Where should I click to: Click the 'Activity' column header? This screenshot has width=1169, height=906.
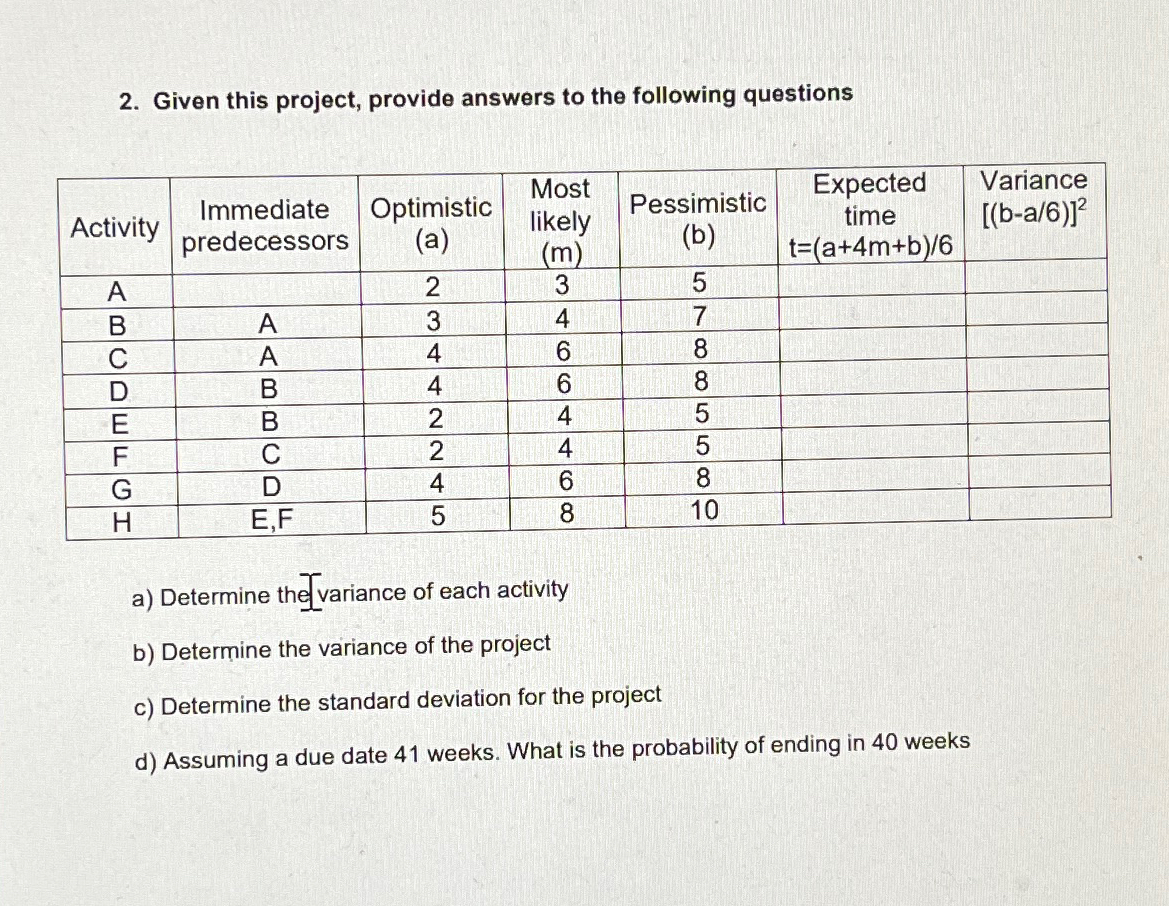click(x=115, y=228)
